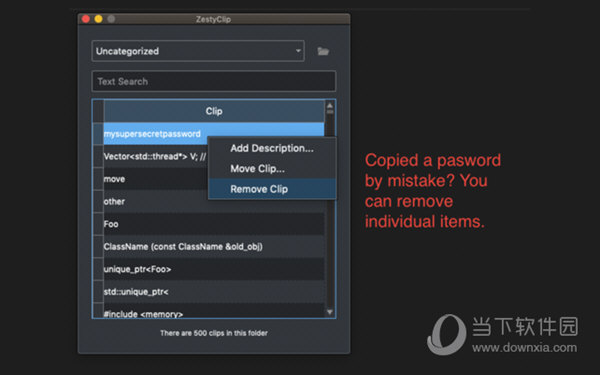Open the folder manager icon

tap(323, 51)
